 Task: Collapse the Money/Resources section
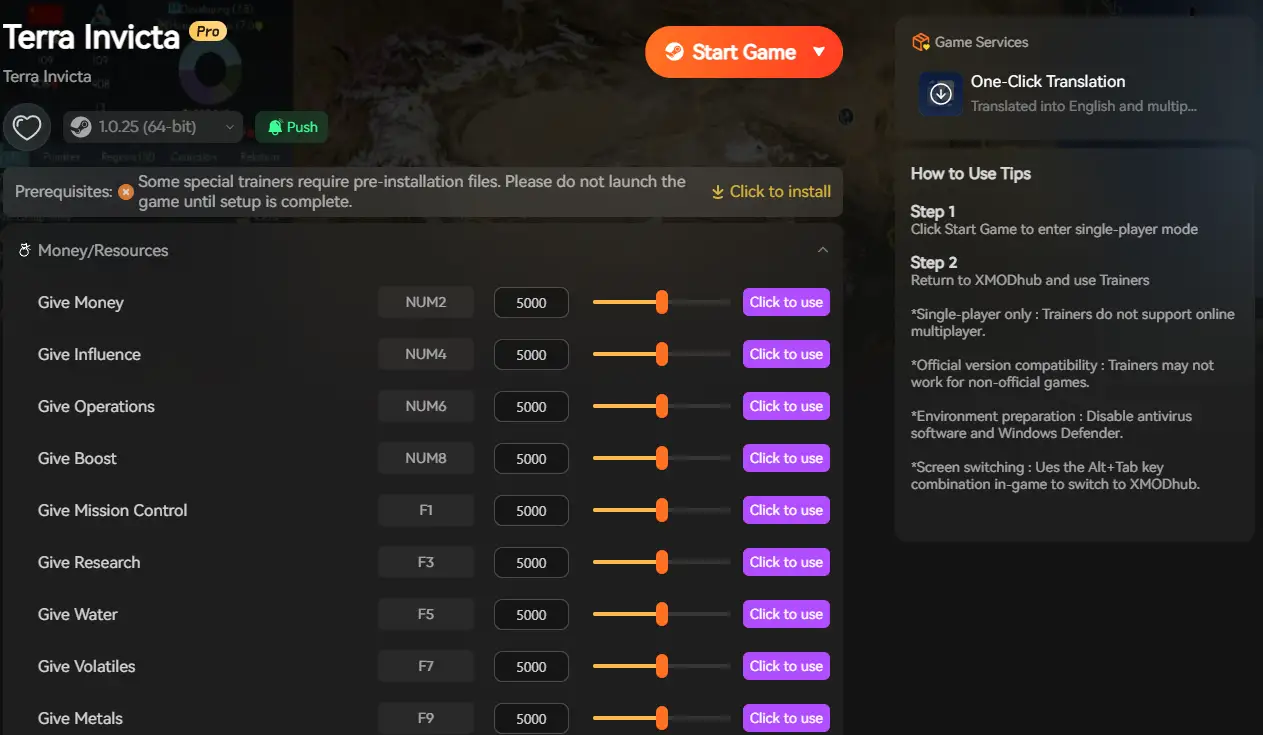823,250
